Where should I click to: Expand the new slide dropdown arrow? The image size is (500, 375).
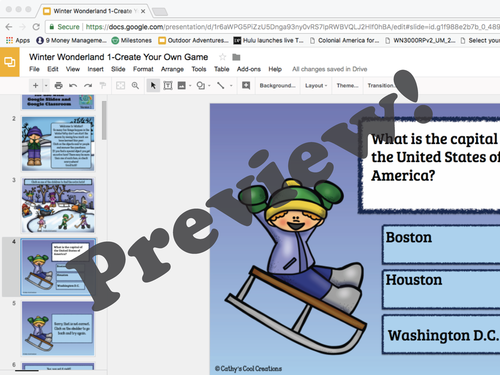tap(46, 86)
